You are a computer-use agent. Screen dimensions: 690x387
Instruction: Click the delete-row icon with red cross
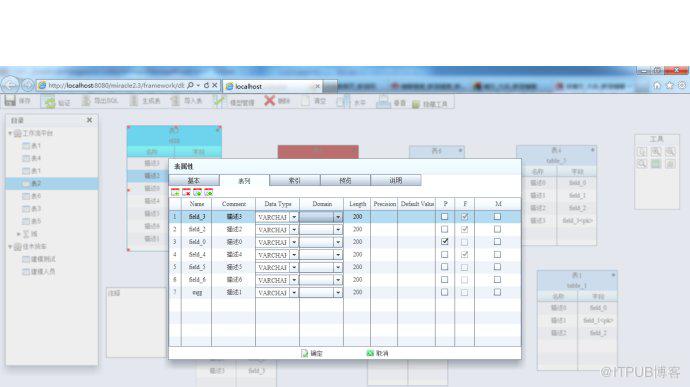point(187,192)
